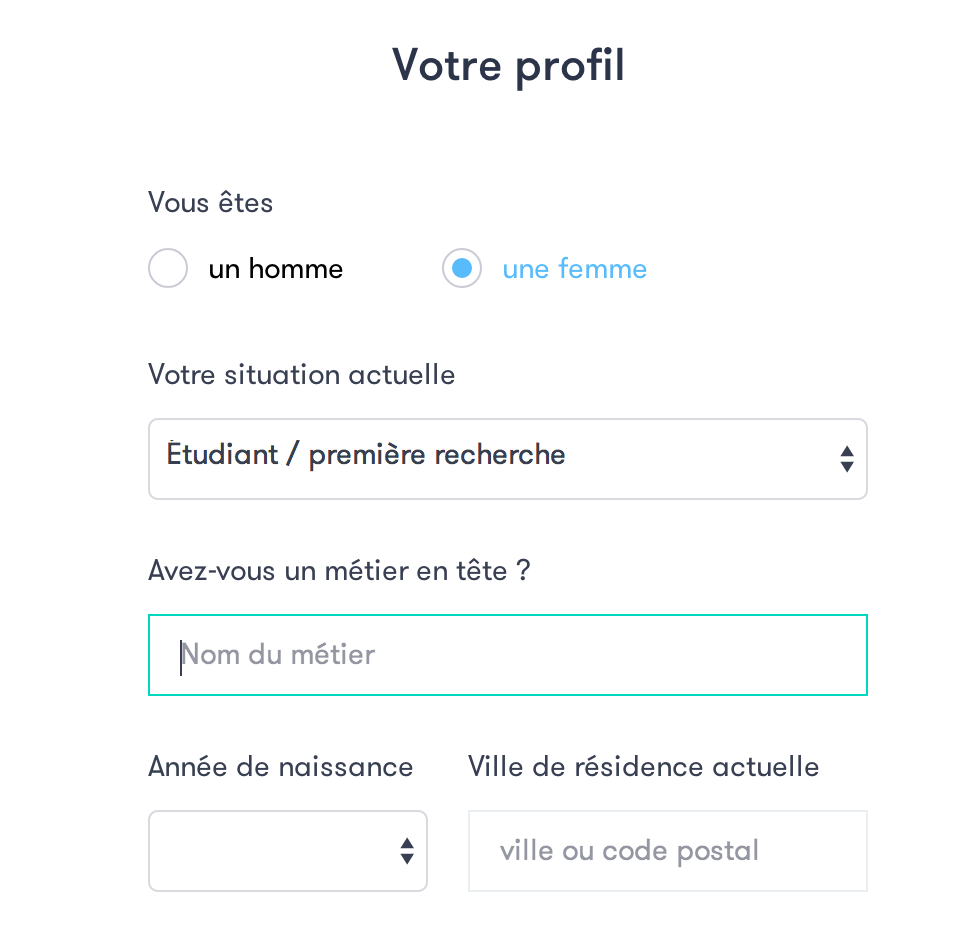The width and height of the screenshot is (976, 950).
Task: Click the up triangle in the situation dropdown
Action: [x=847, y=450]
